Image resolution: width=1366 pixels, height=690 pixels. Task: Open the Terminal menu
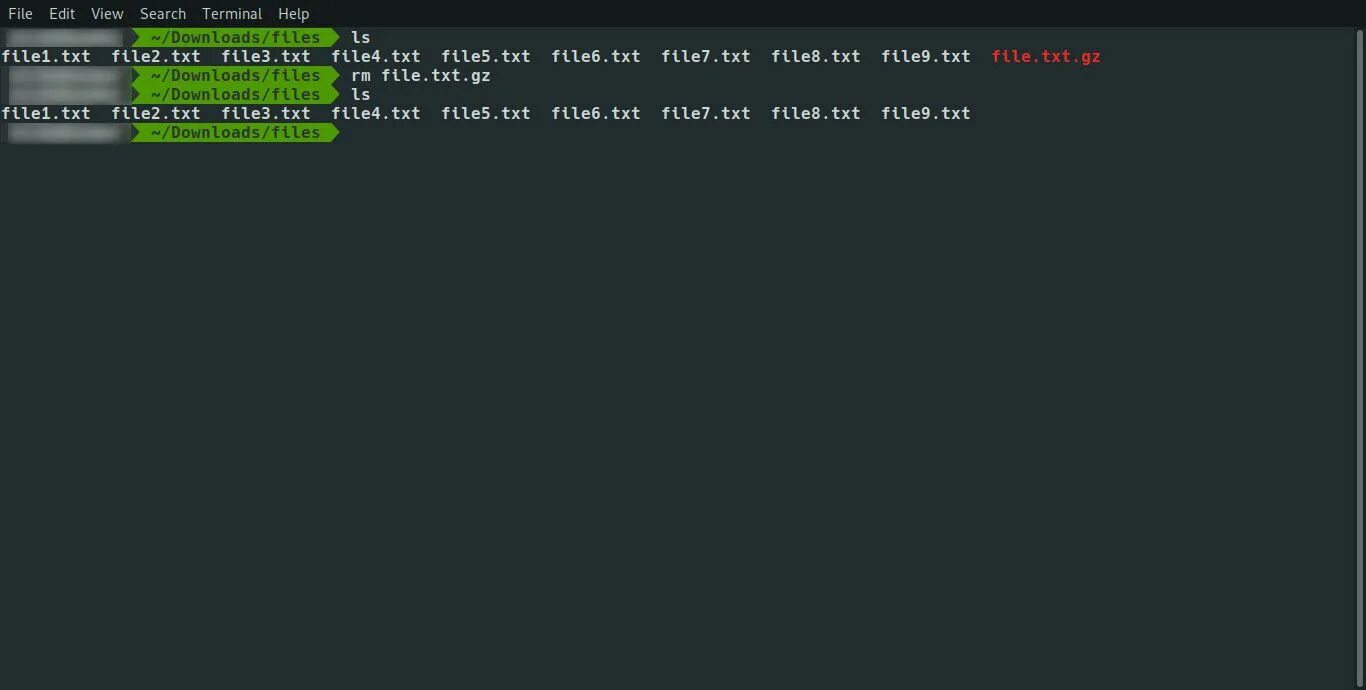click(232, 13)
